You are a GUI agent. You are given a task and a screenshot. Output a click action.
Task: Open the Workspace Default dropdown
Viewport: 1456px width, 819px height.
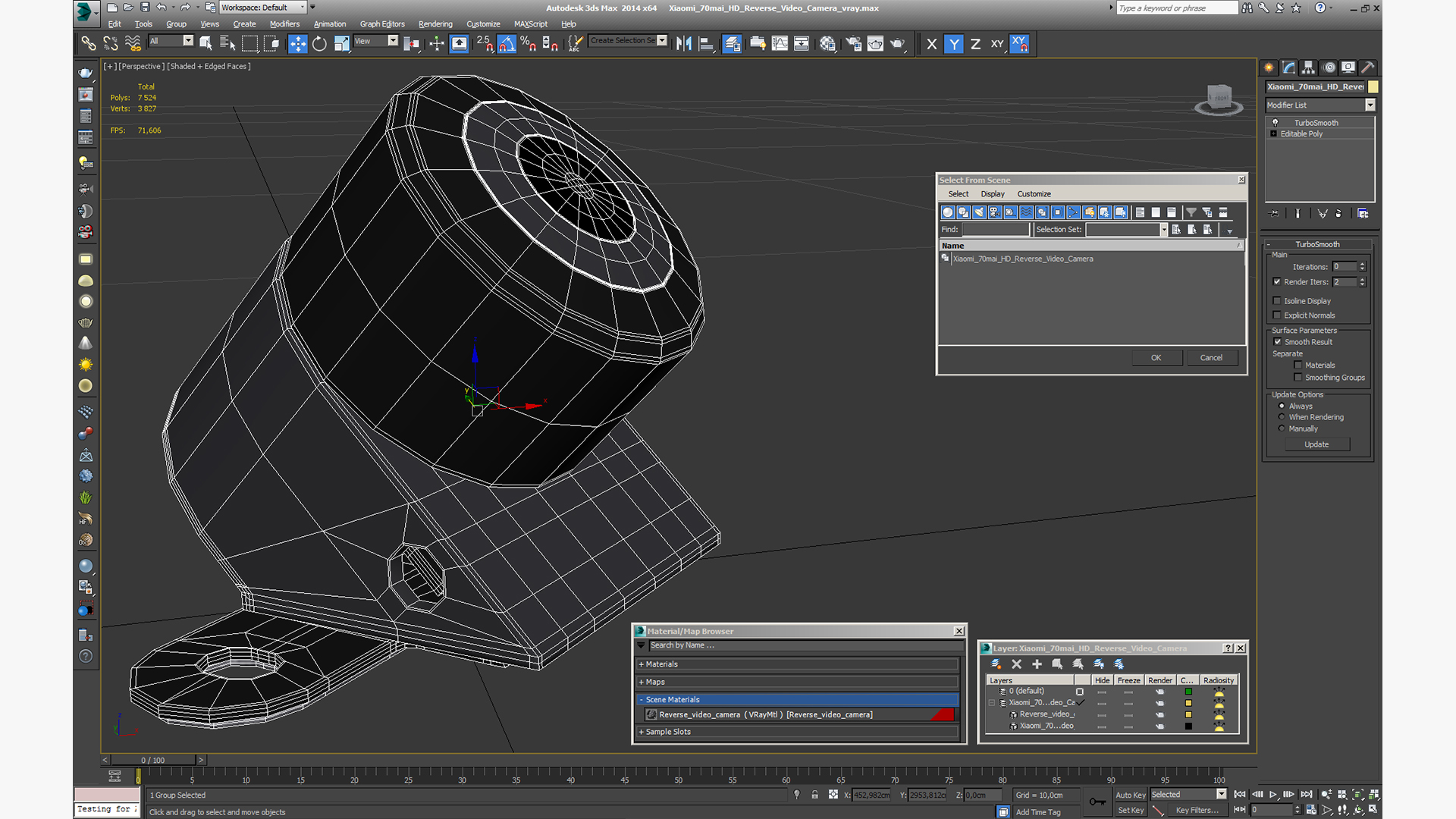pos(262,8)
